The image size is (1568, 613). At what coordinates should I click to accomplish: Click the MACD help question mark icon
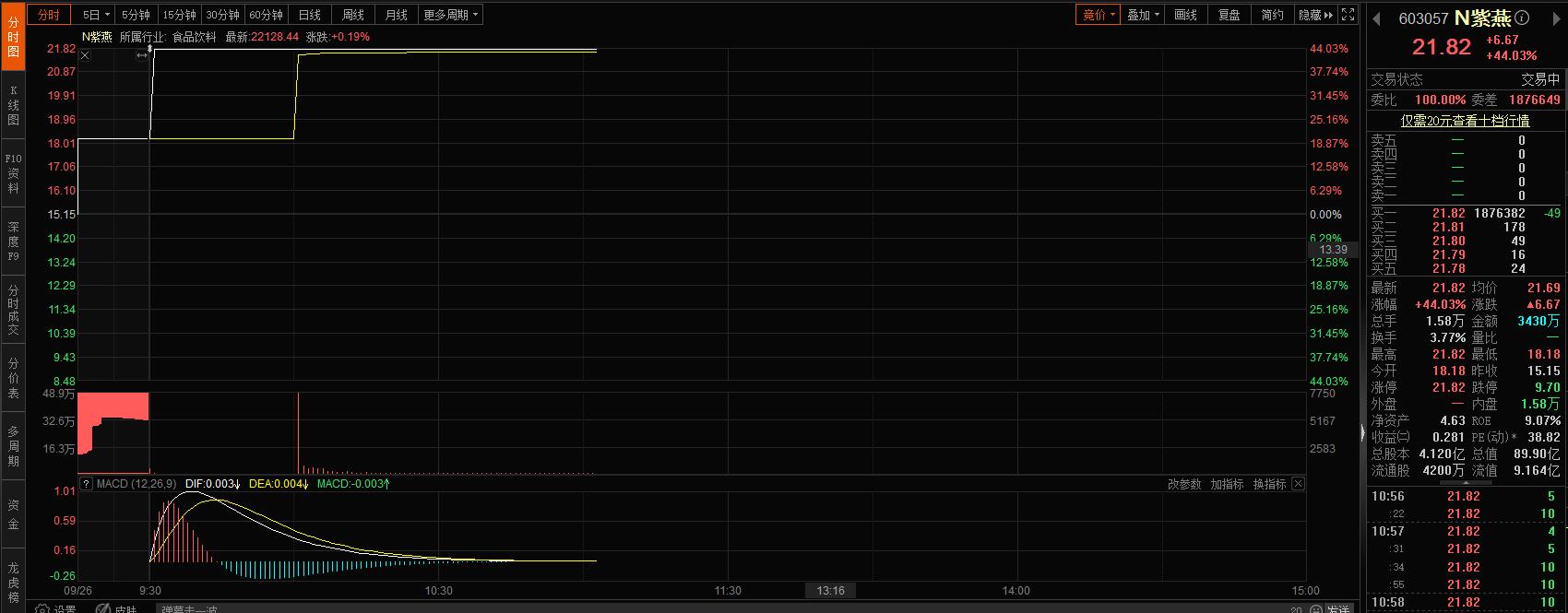(x=87, y=484)
